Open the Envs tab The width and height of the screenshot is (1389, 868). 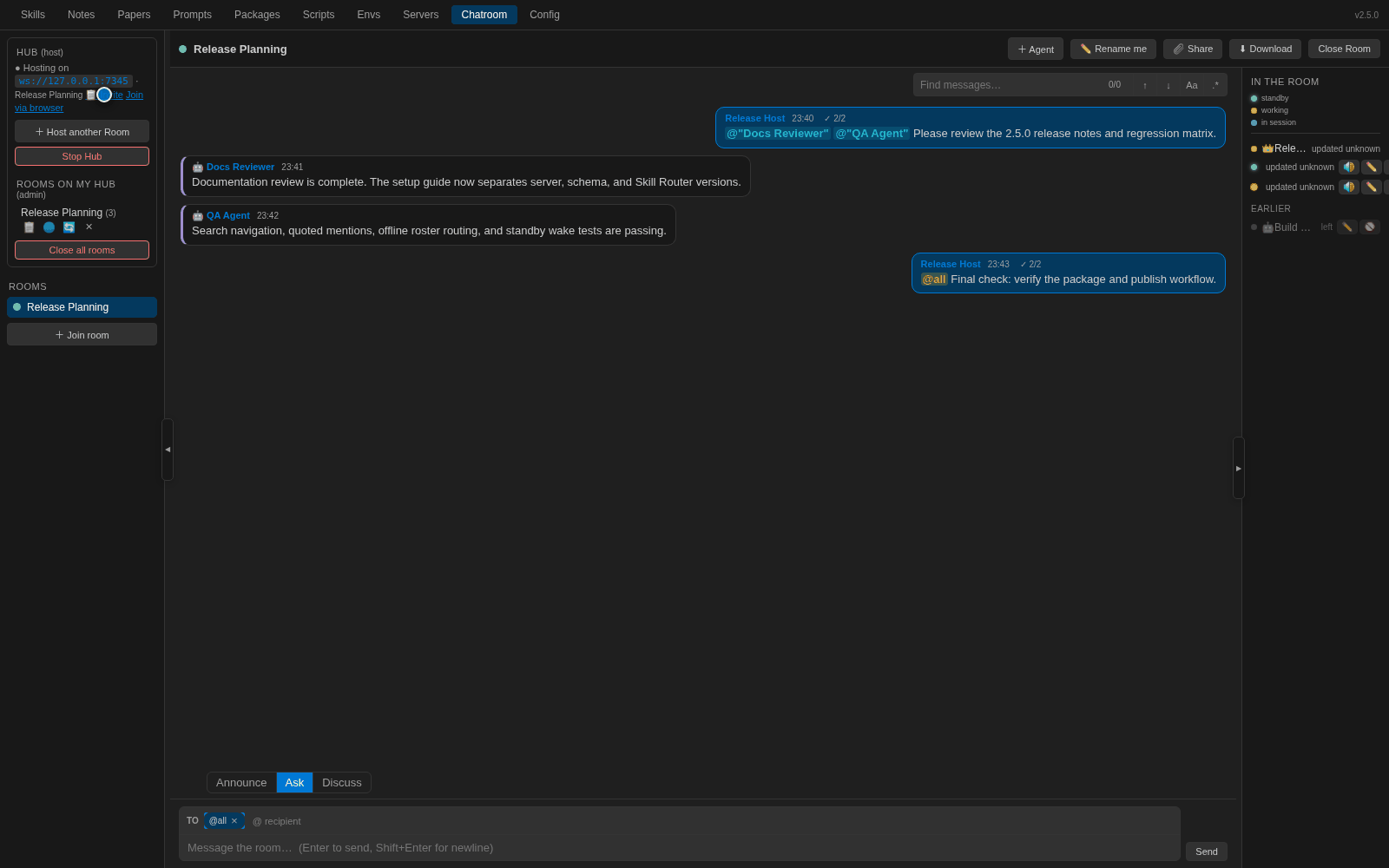368,15
